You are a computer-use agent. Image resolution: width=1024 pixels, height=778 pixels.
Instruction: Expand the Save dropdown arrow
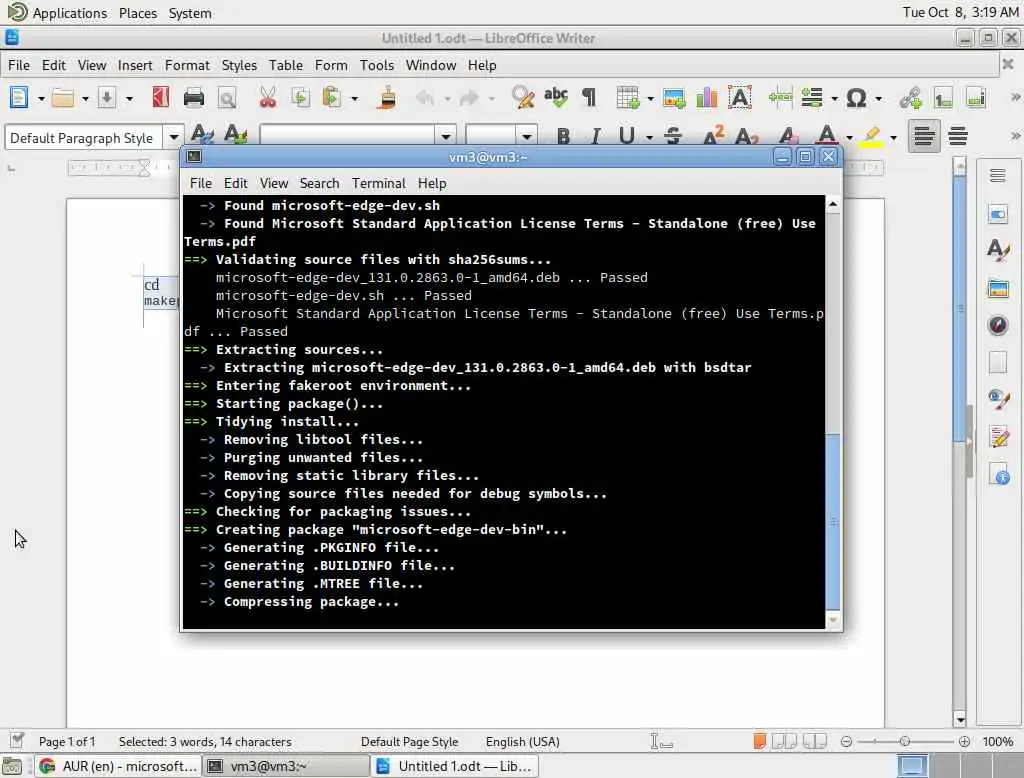pos(129,99)
